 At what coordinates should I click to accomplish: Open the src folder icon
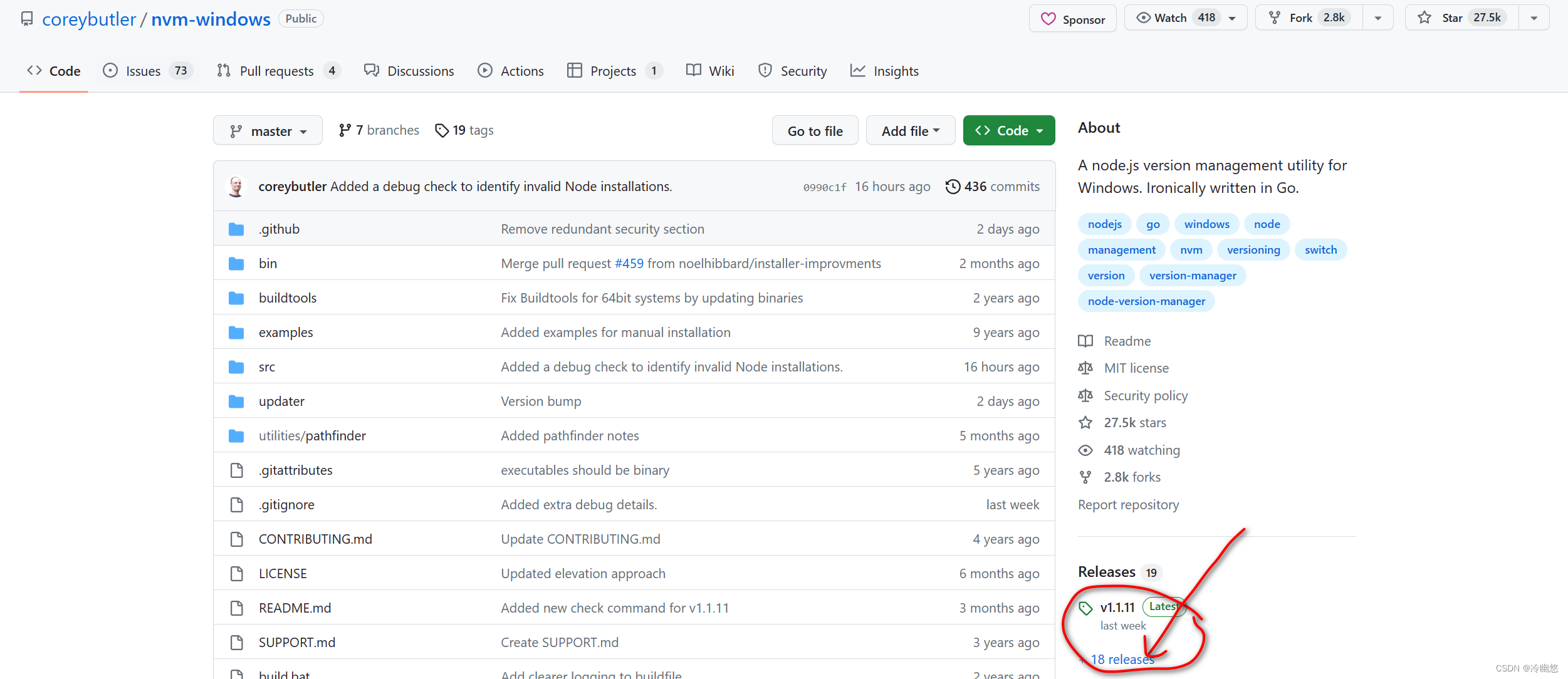pyautogui.click(x=236, y=367)
